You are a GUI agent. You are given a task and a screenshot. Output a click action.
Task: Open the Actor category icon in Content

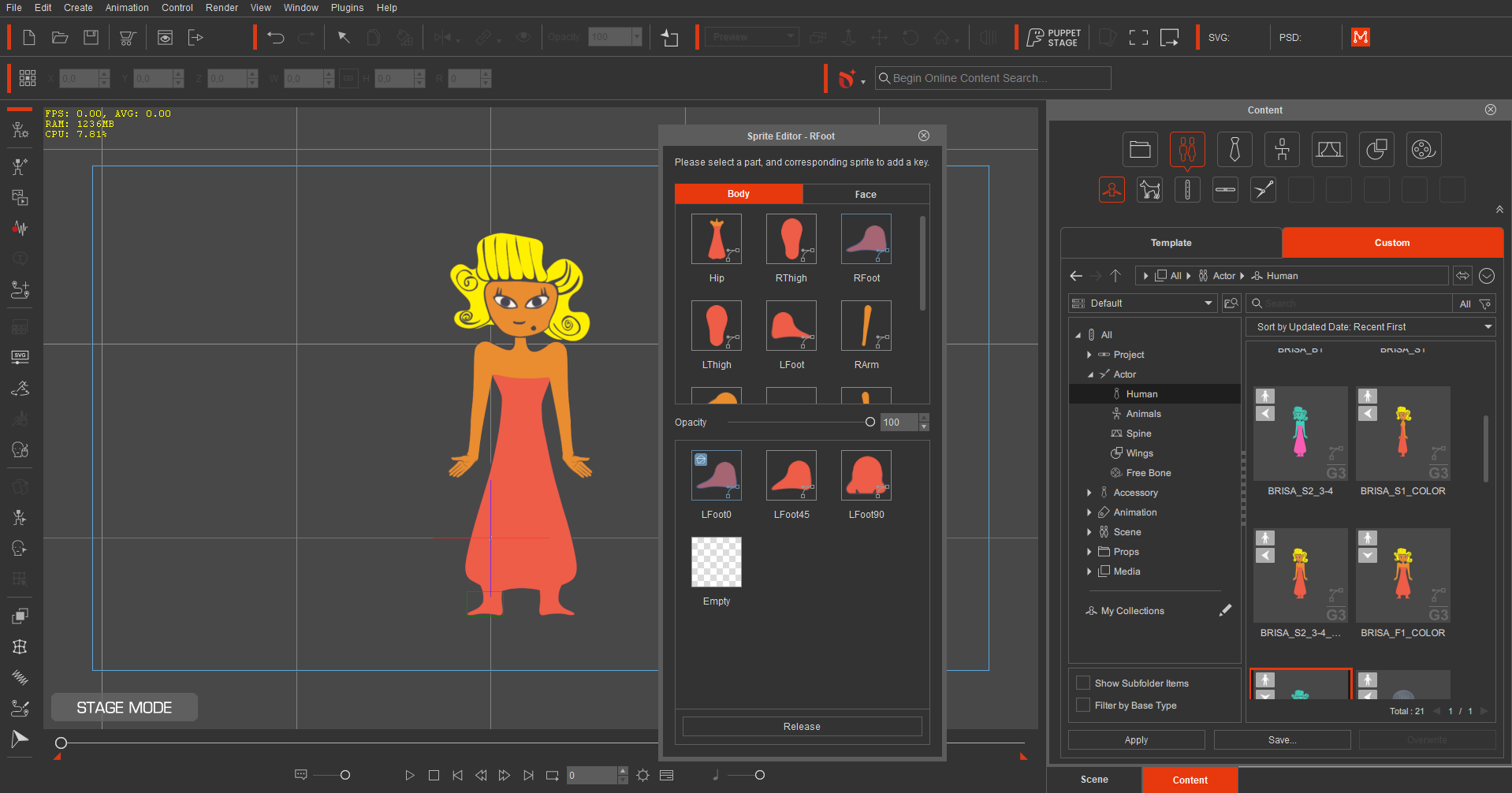(x=1187, y=149)
